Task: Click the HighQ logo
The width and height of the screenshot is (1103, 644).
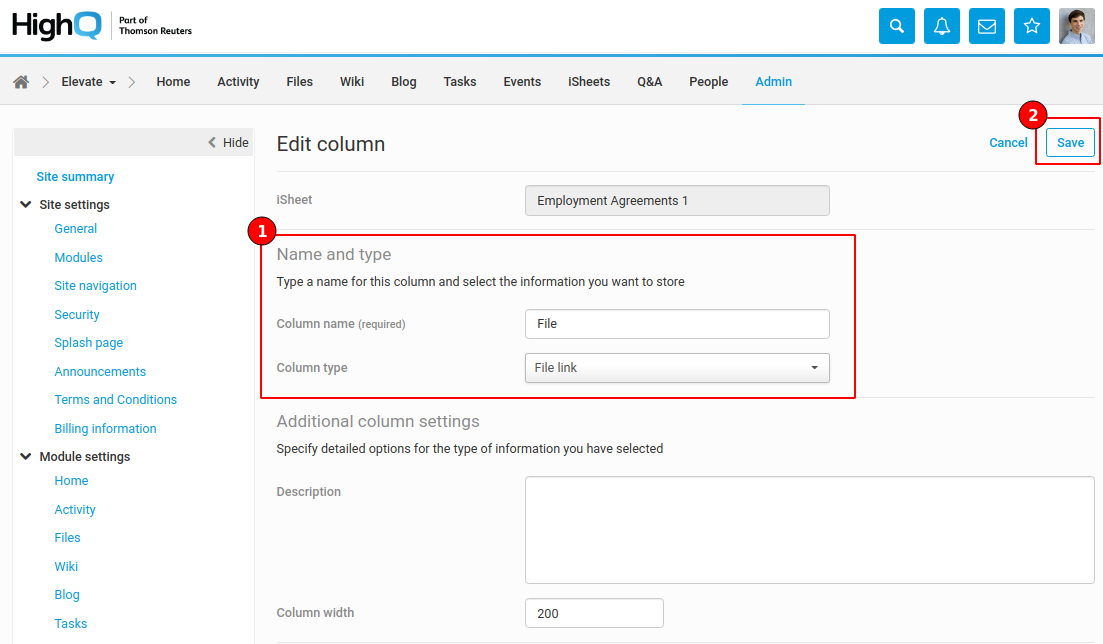Action: coord(56,25)
